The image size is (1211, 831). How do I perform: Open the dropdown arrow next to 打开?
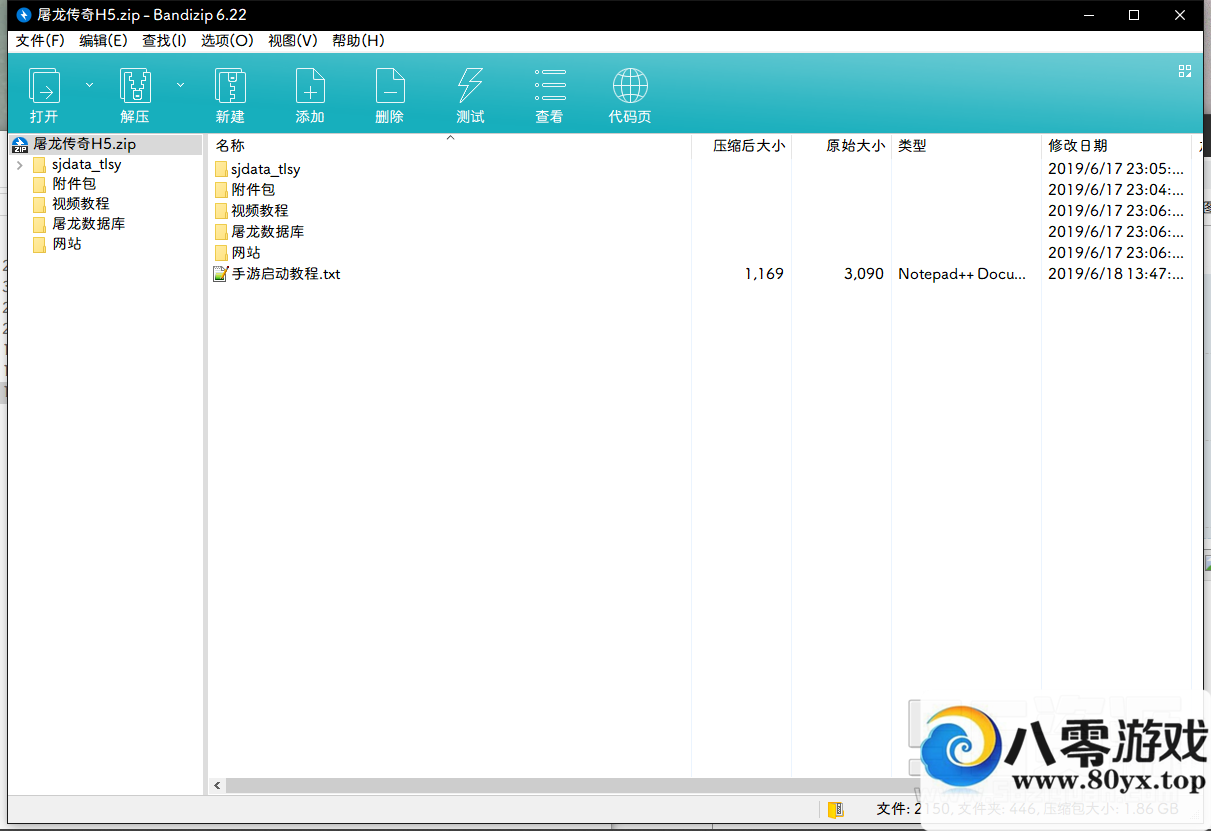[89, 86]
